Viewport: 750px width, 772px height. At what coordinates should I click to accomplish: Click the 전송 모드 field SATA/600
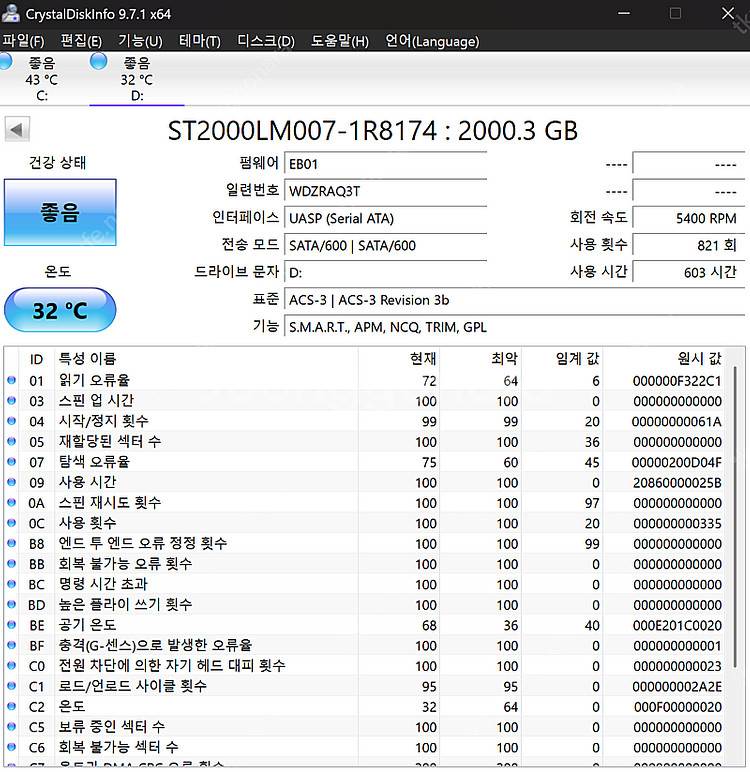point(386,245)
